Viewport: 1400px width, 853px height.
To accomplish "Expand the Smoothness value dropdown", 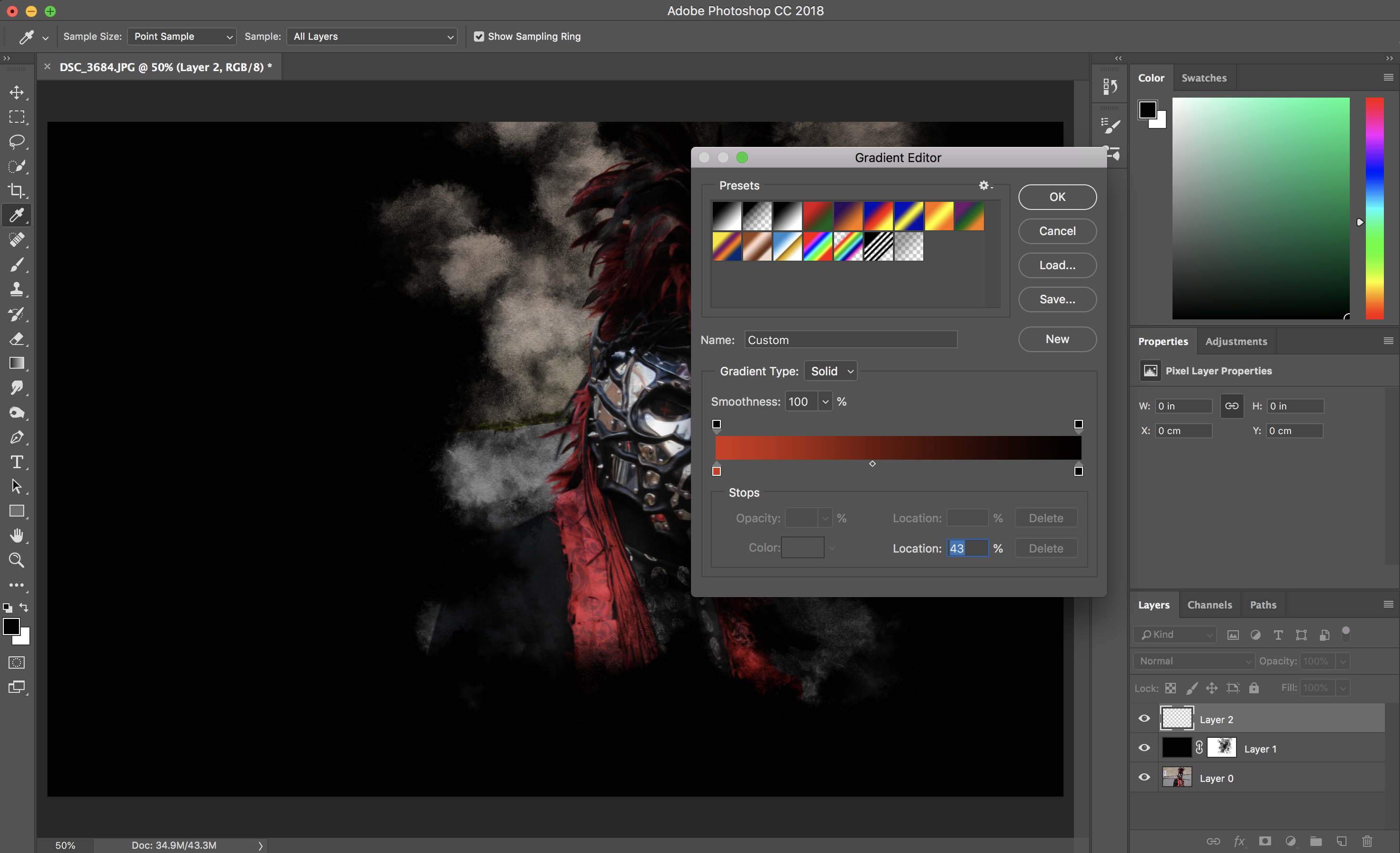I will click(x=825, y=402).
